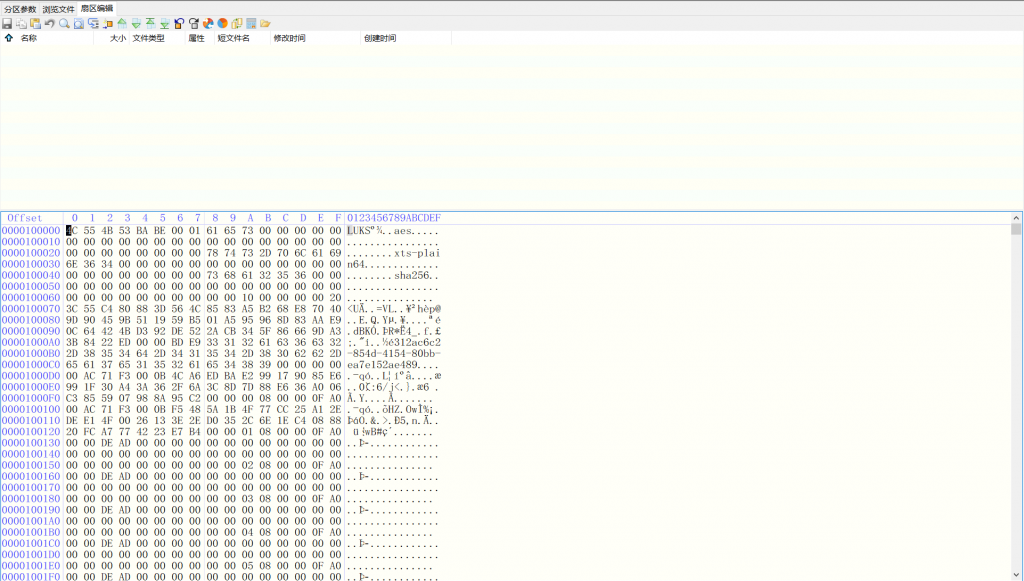Select the highlighted first byte 4C

tap(71, 230)
